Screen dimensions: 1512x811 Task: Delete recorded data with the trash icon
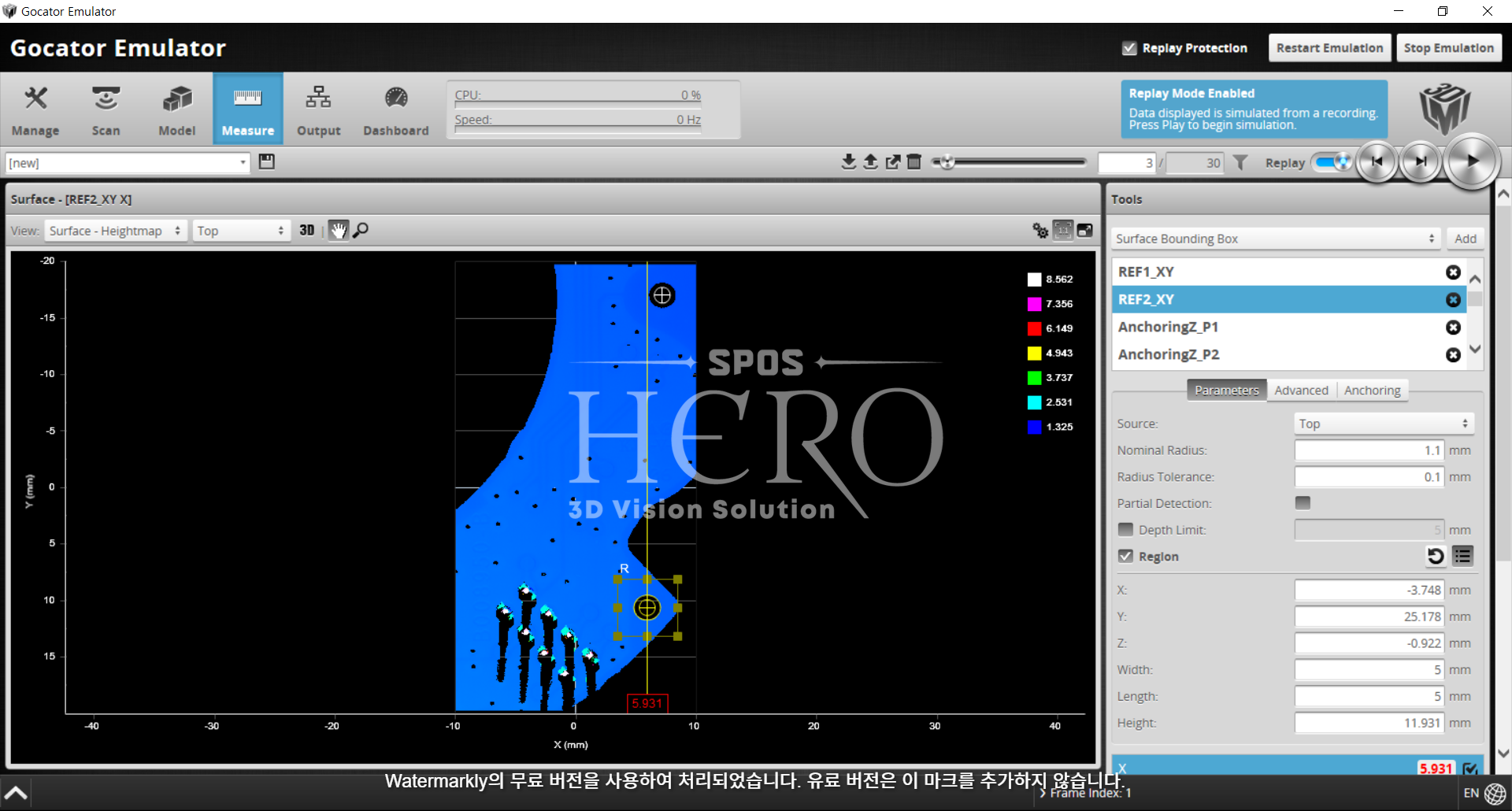914,162
